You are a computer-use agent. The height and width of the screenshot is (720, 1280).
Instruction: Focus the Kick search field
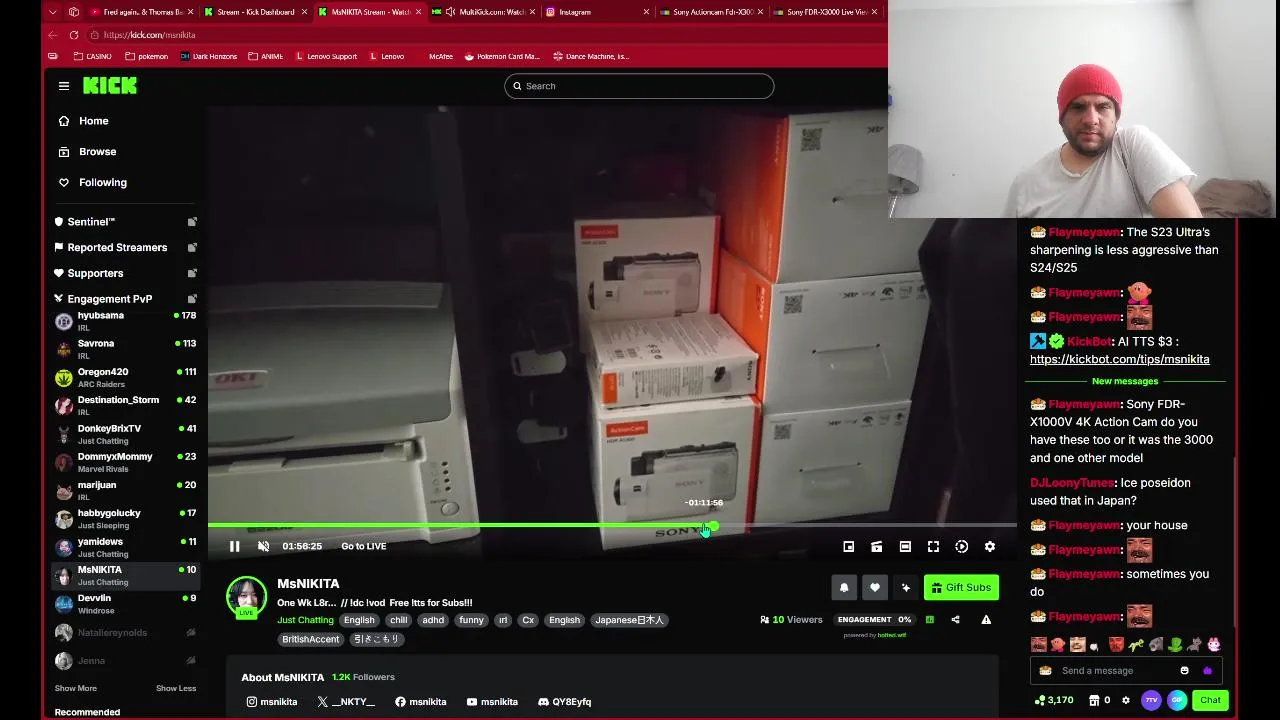639,86
